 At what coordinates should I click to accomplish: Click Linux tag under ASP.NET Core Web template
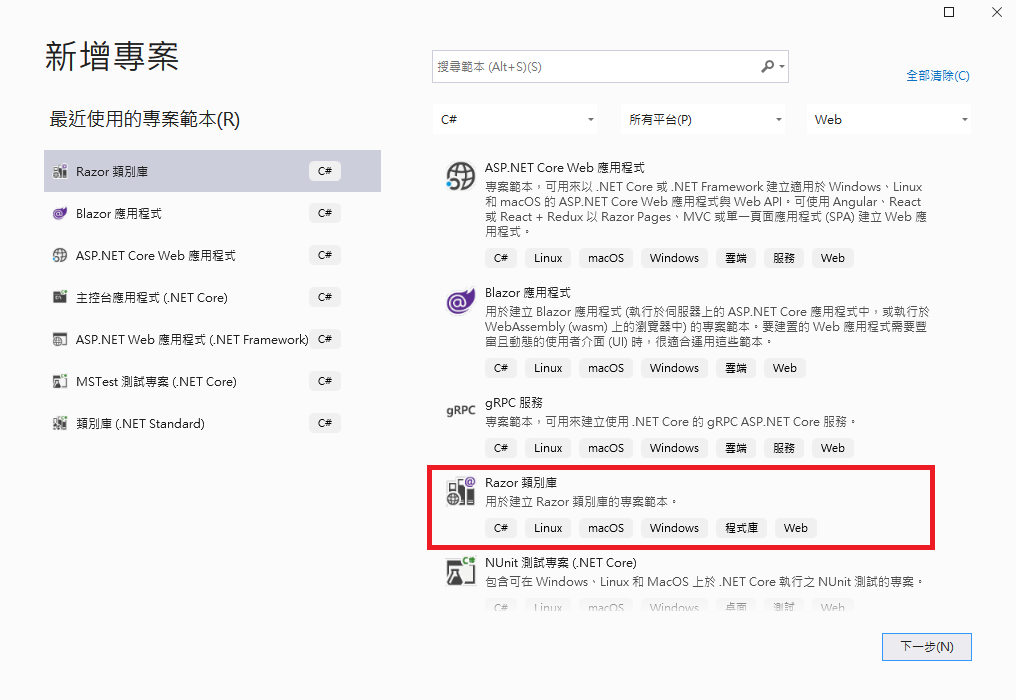tap(548, 258)
